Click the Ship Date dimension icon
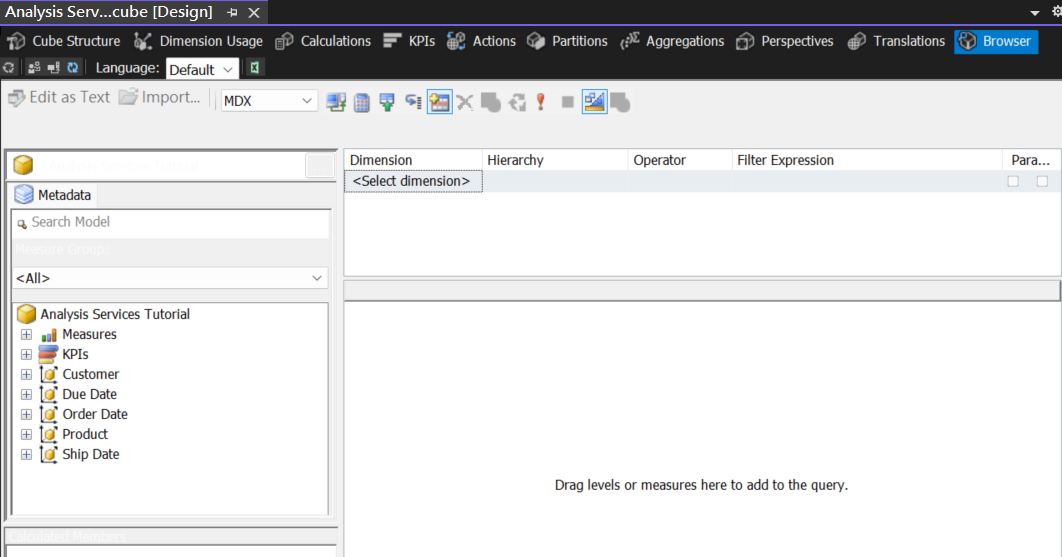 pyautogui.click(x=49, y=455)
